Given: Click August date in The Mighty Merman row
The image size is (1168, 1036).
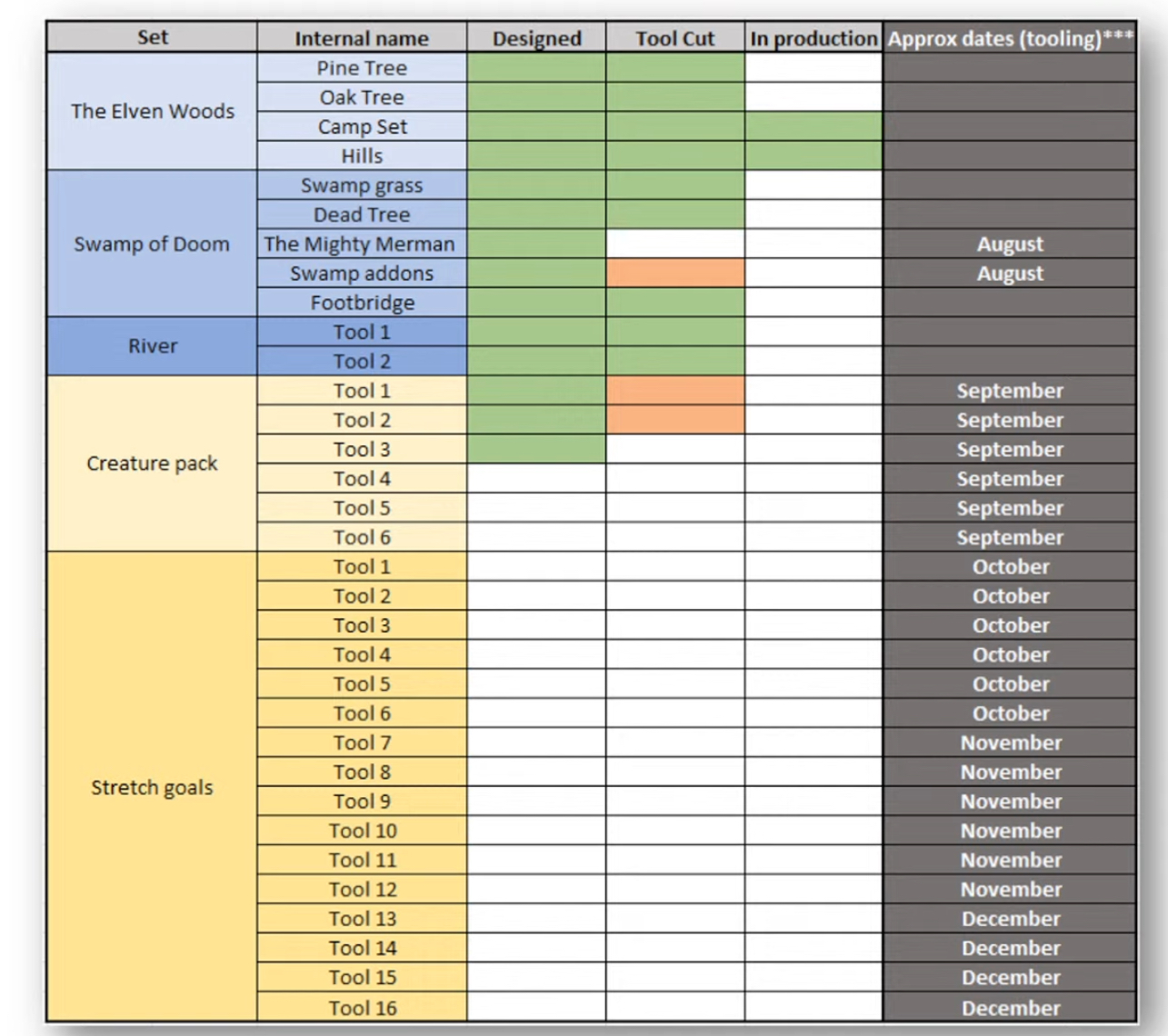Looking at the screenshot, I should coord(1009,244).
